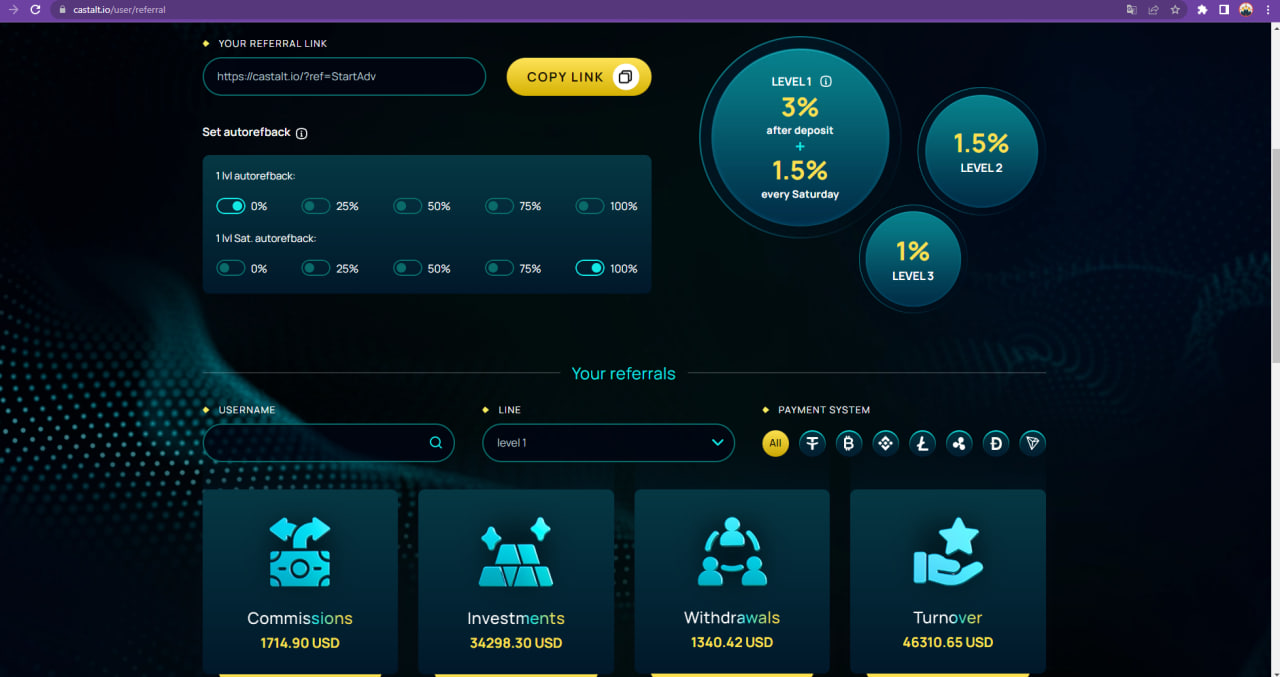Bookmark this page with the star

(x=1175, y=10)
